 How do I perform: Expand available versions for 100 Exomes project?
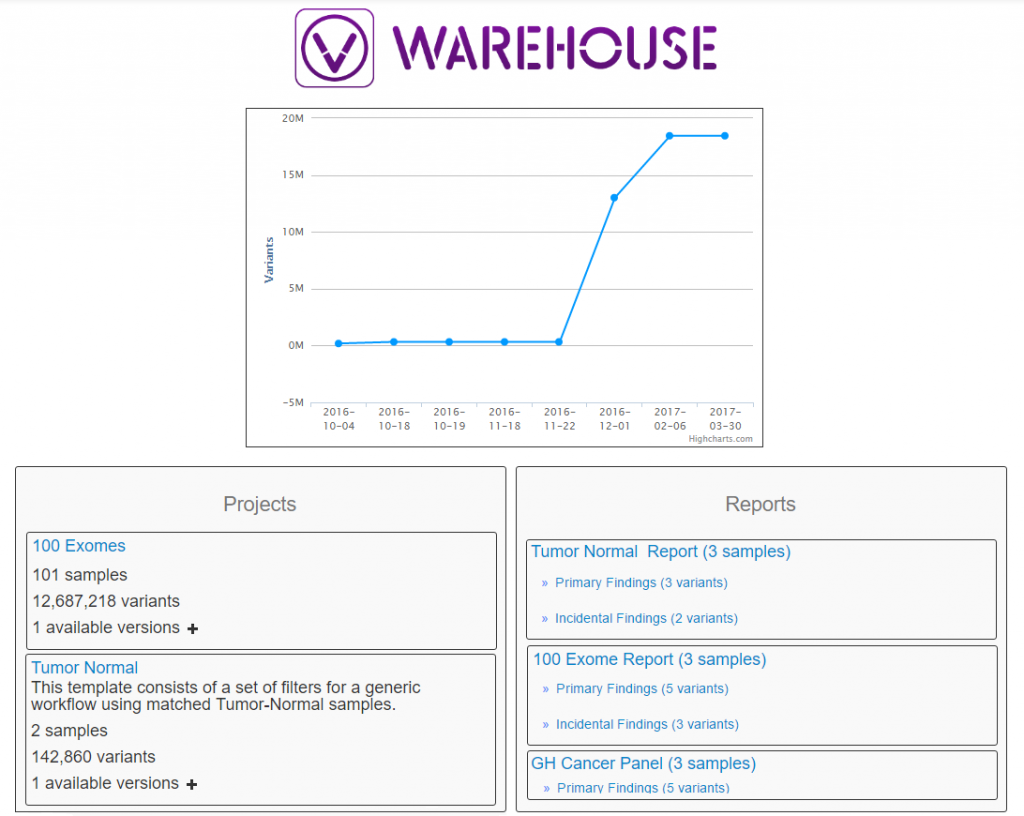(191, 629)
